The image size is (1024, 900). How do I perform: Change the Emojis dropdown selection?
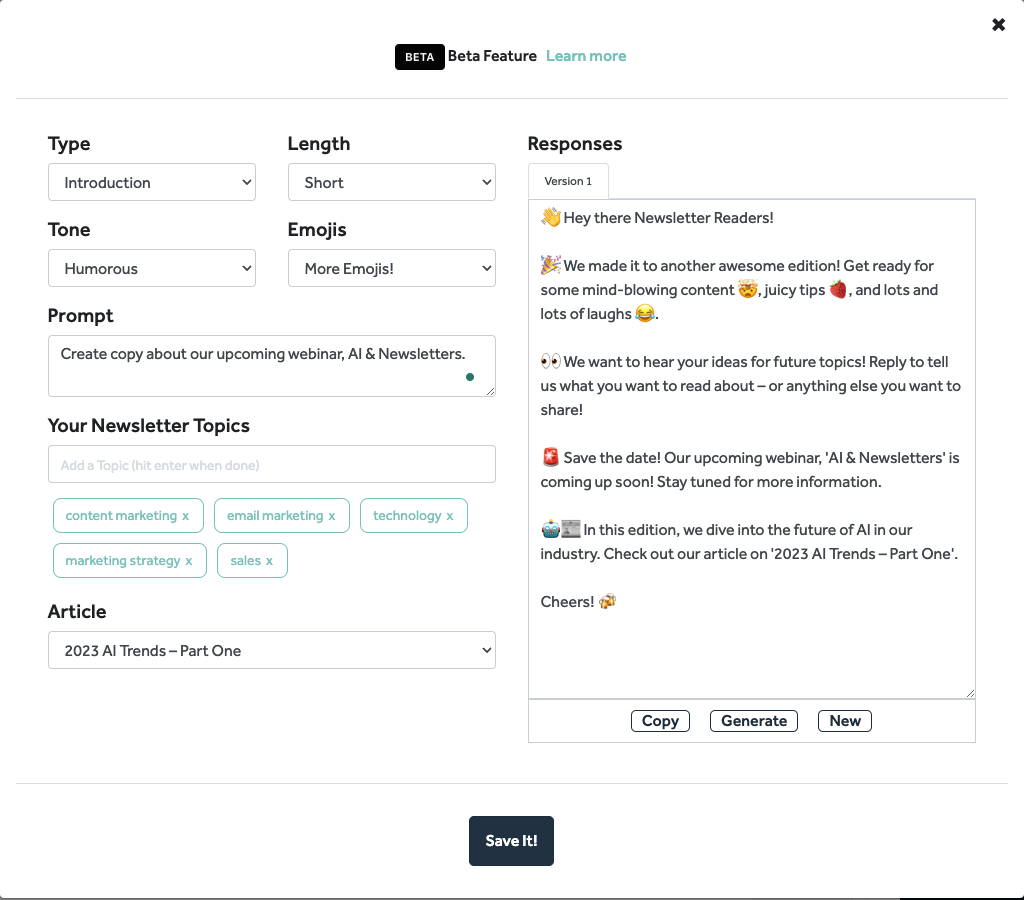(392, 269)
